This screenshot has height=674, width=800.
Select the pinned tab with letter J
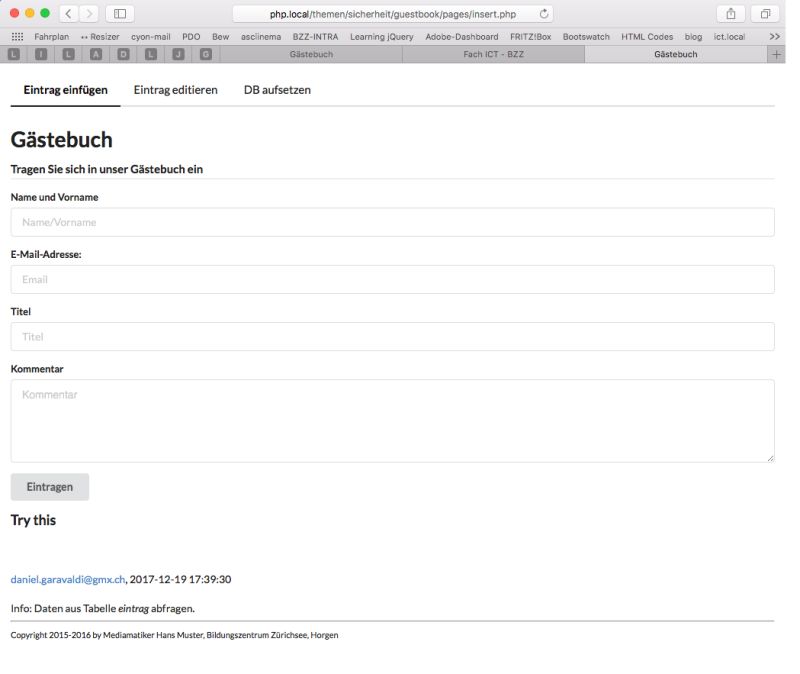point(177,54)
